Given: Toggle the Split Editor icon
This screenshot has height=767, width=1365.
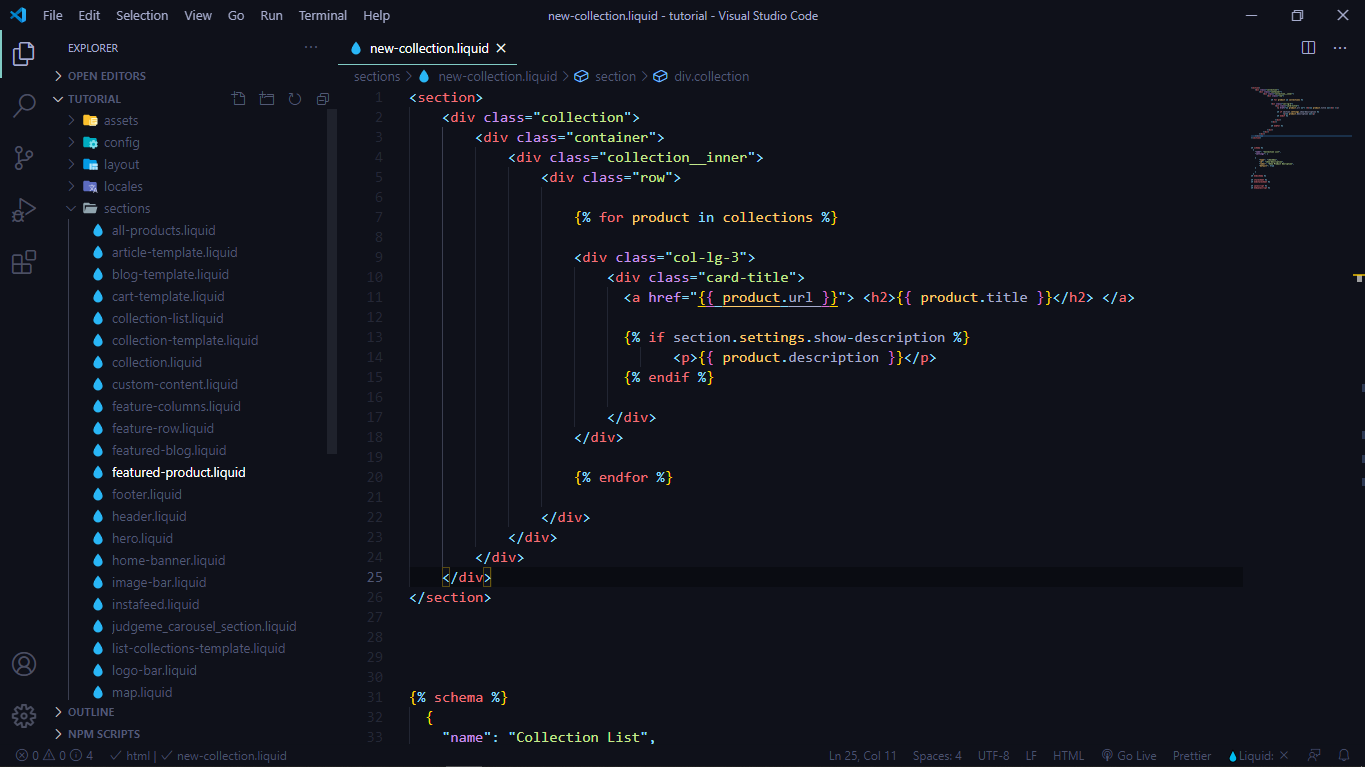Looking at the screenshot, I should [x=1308, y=47].
